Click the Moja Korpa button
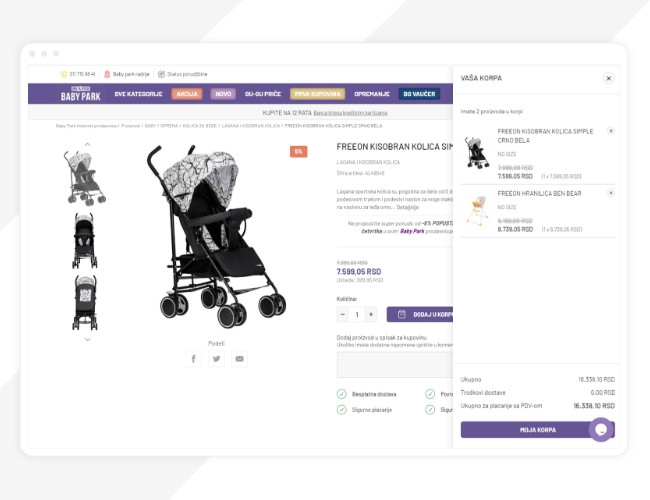Image resolution: width=650 pixels, height=500 pixels. (x=538, y=430)
